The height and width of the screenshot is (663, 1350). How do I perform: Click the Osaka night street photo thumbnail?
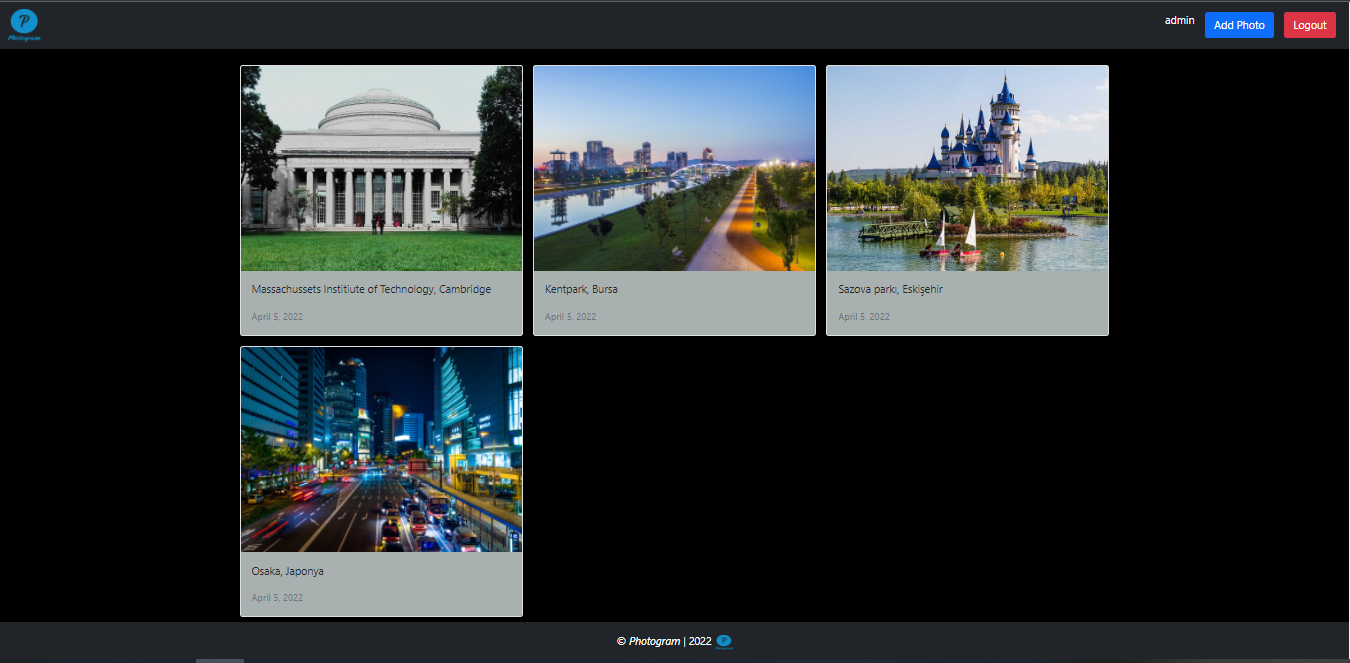[381, 449]
